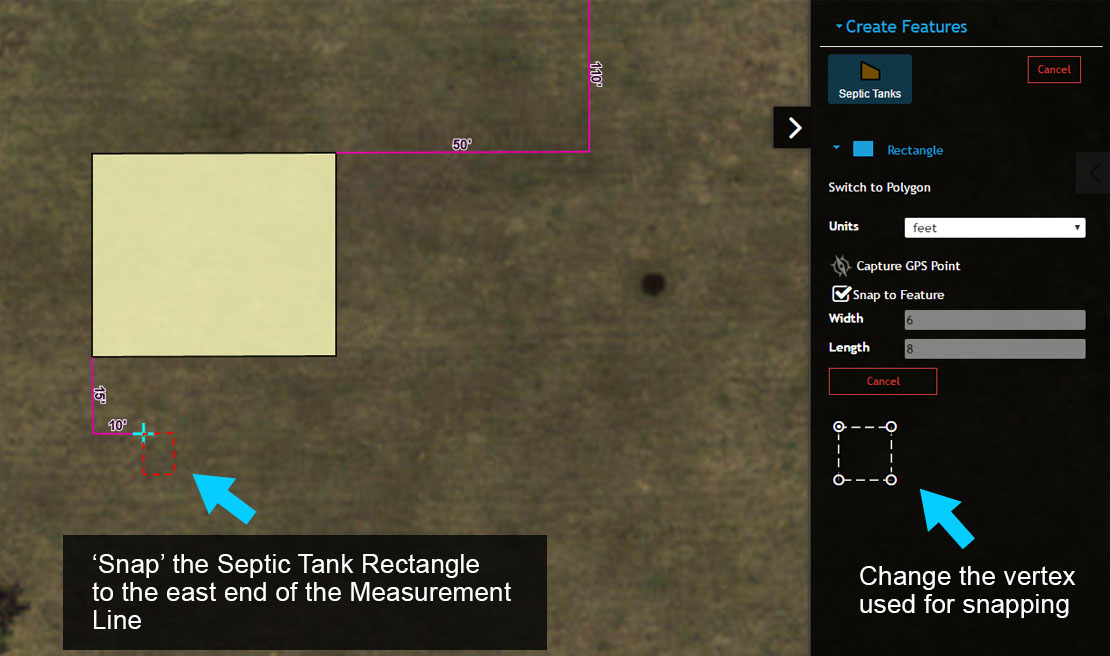Click the top Cancel button beside Septic Tanks
The image size is (1110, 656).
1053,69
